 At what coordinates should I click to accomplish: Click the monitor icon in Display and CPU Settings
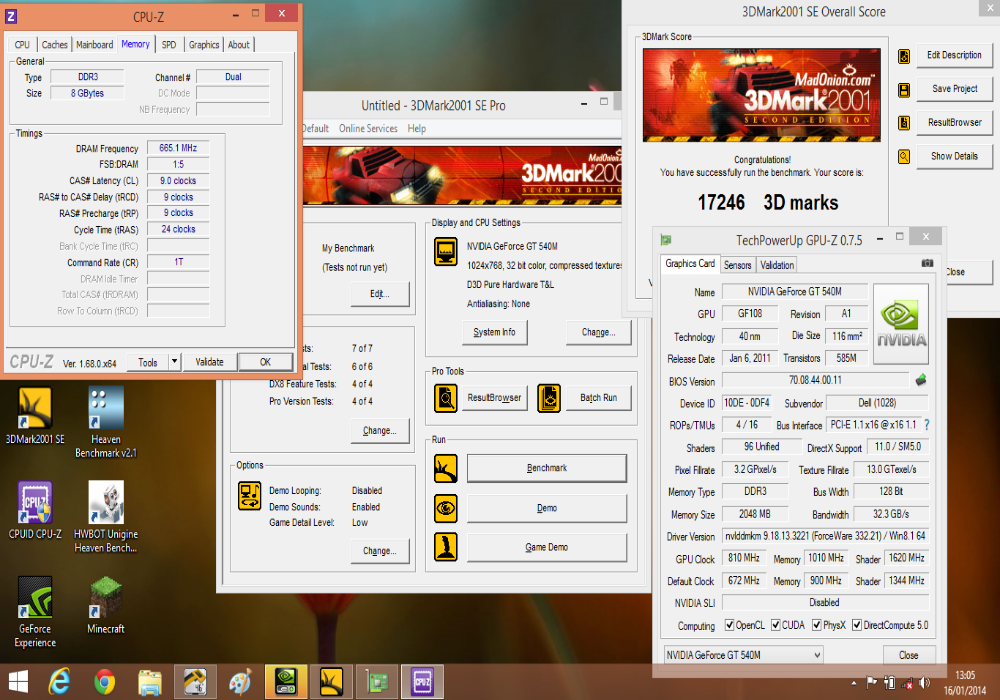[x=446, y=251]
